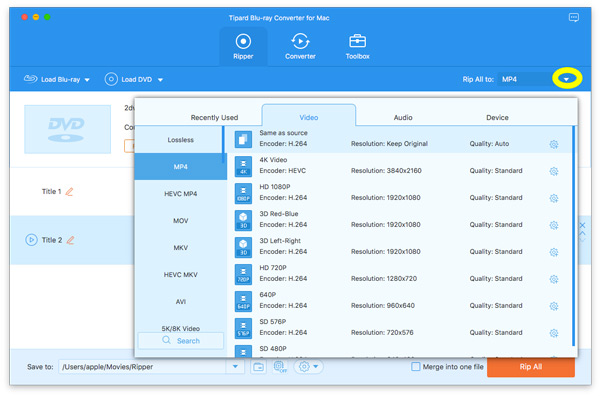Choose the HEVC MKV format category
600x396 pixels.
click(x=181, y=275)
